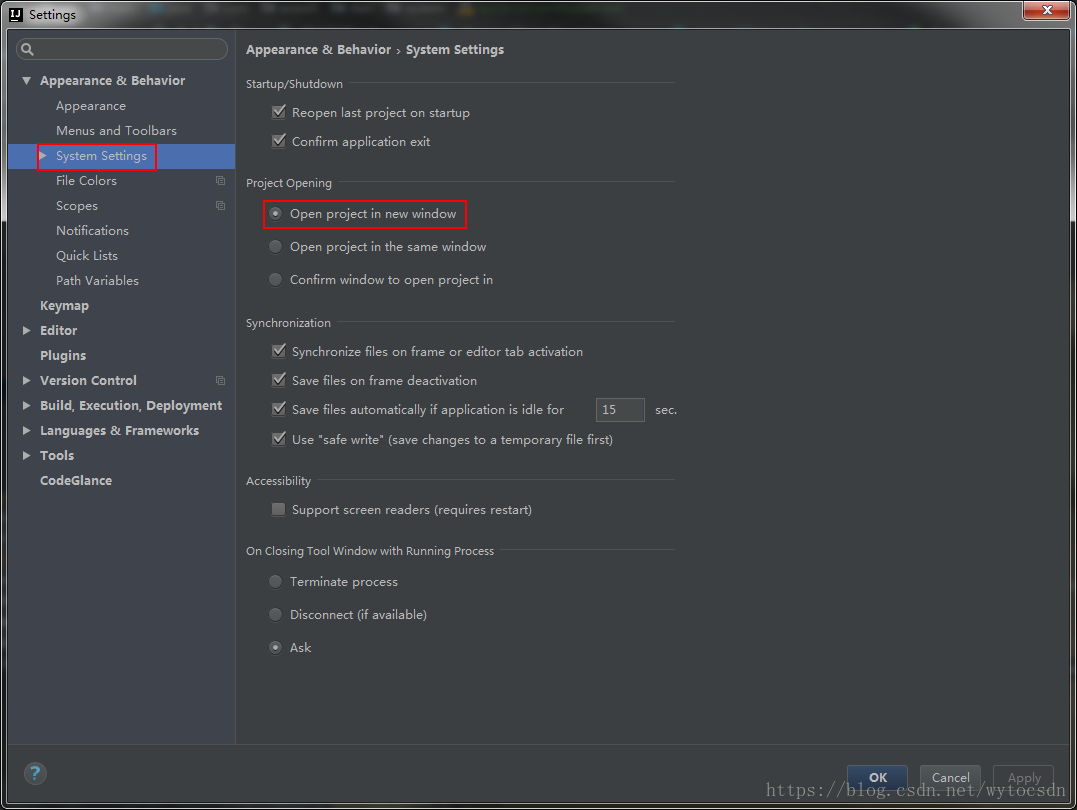Toggle Confirm application exit checkbox

[279, 142]
